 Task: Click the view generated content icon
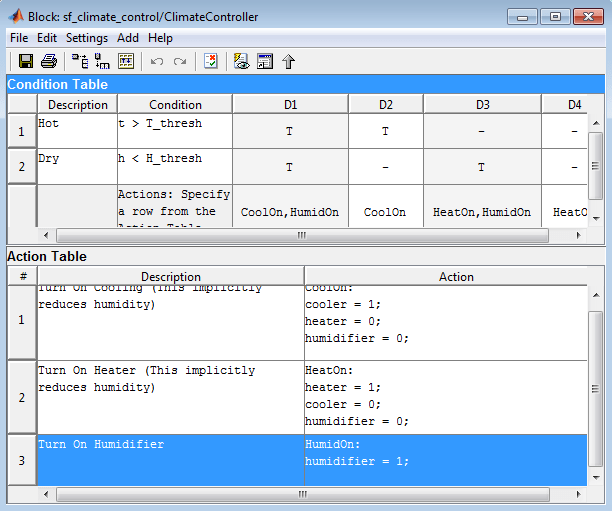pos(242,61)
